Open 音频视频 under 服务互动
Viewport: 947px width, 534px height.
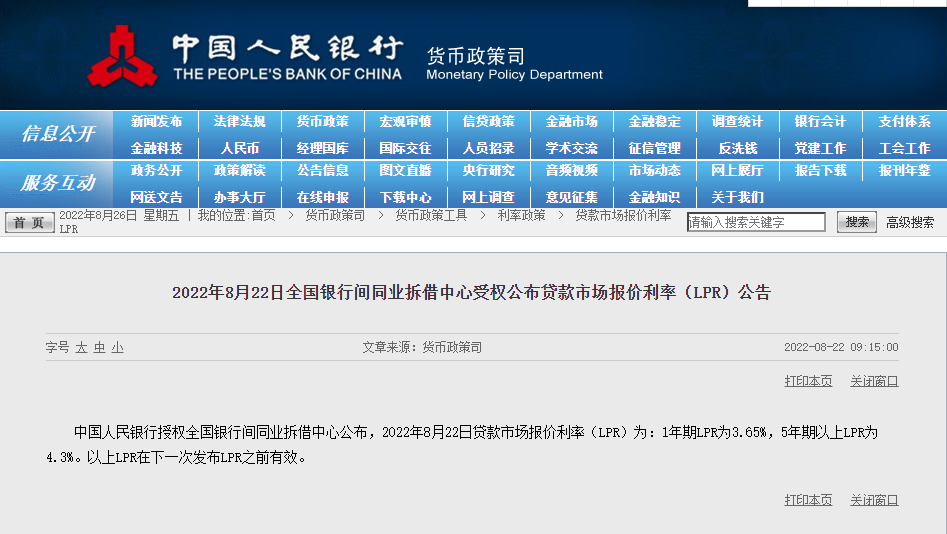pos(571,170)
